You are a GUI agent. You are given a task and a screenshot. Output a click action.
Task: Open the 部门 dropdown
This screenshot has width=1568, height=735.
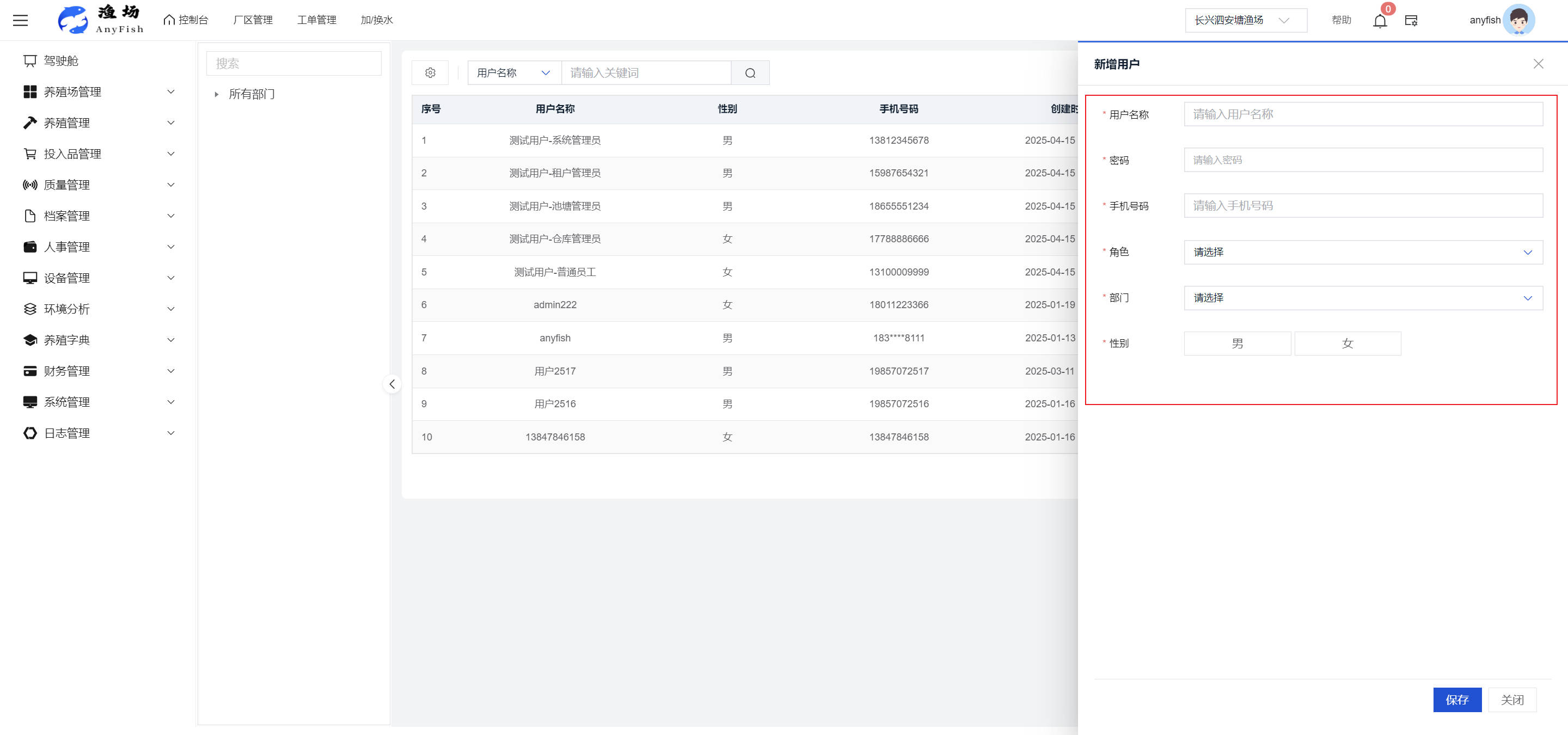point(1362,298)
